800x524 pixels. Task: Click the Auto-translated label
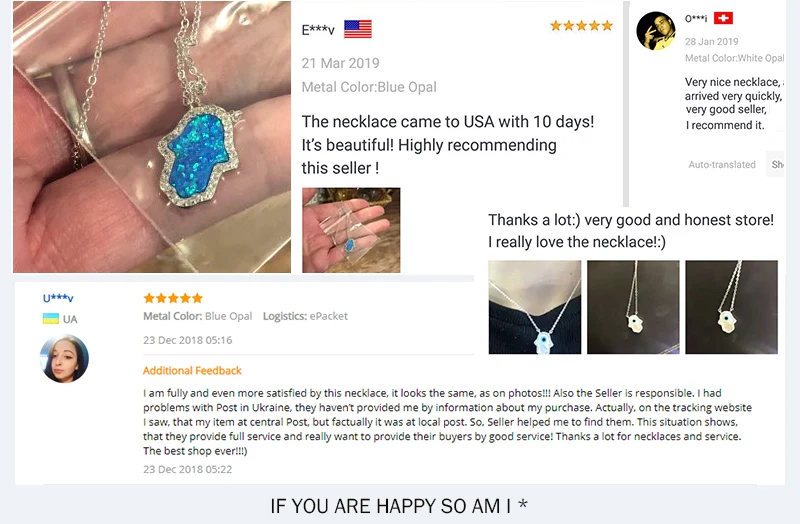[x=722, y=164]
